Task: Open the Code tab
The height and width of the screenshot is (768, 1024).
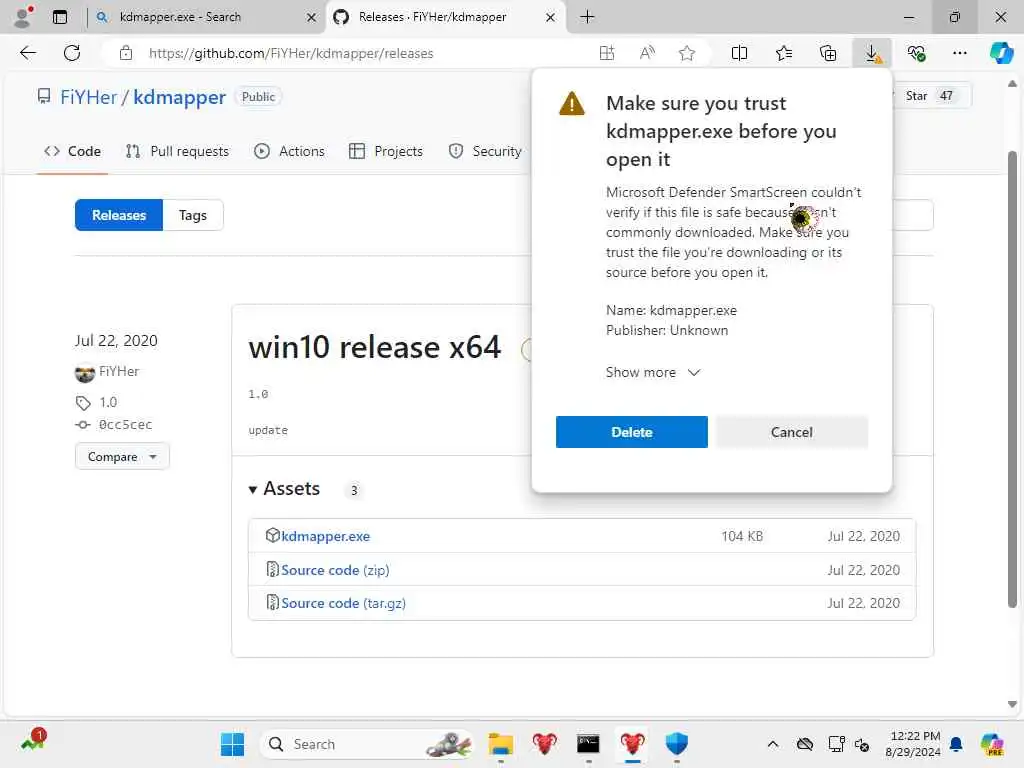Action: [x=72, y=152]
